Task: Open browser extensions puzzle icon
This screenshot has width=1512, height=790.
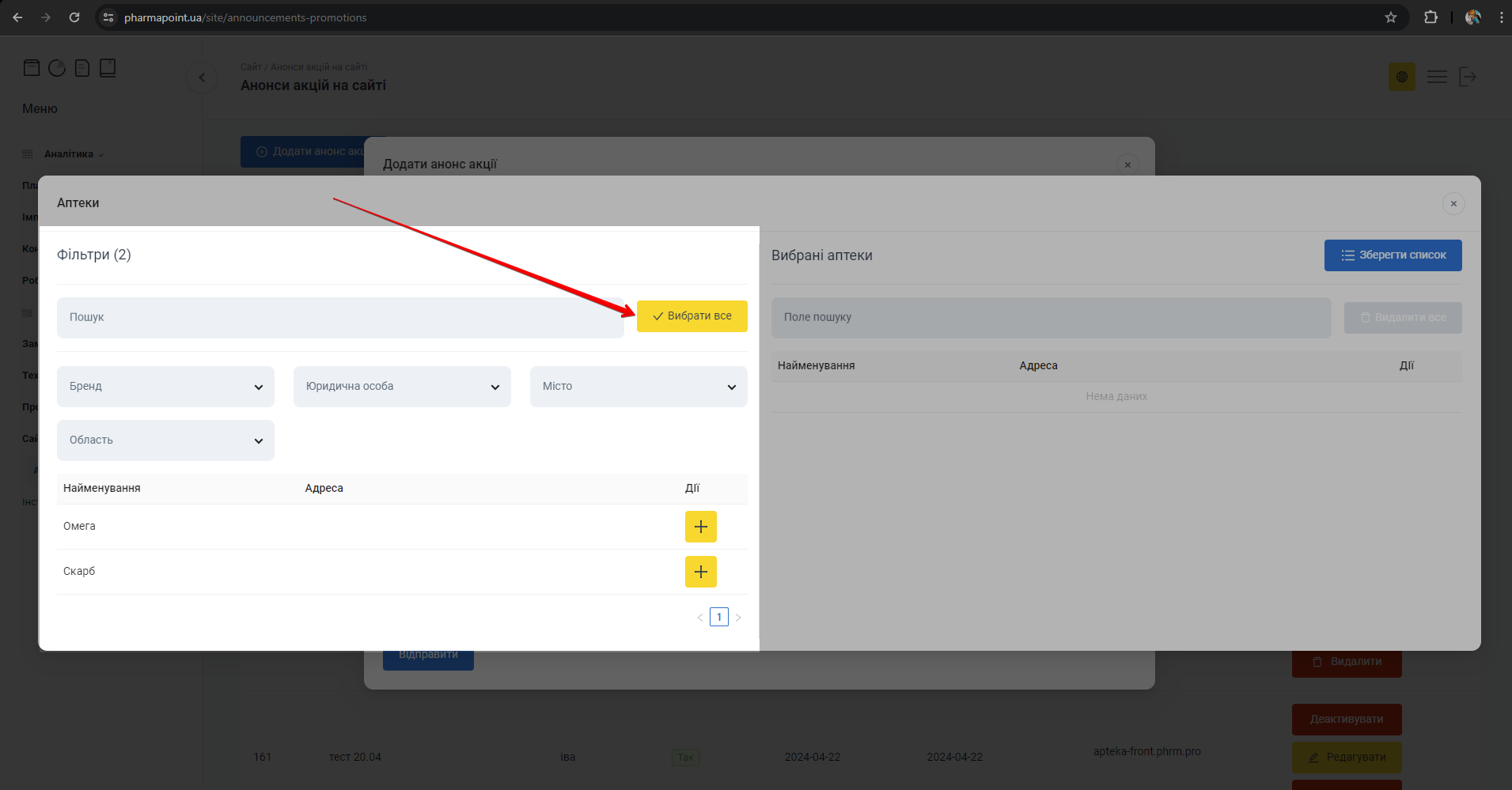Action: coord(1431,17)
